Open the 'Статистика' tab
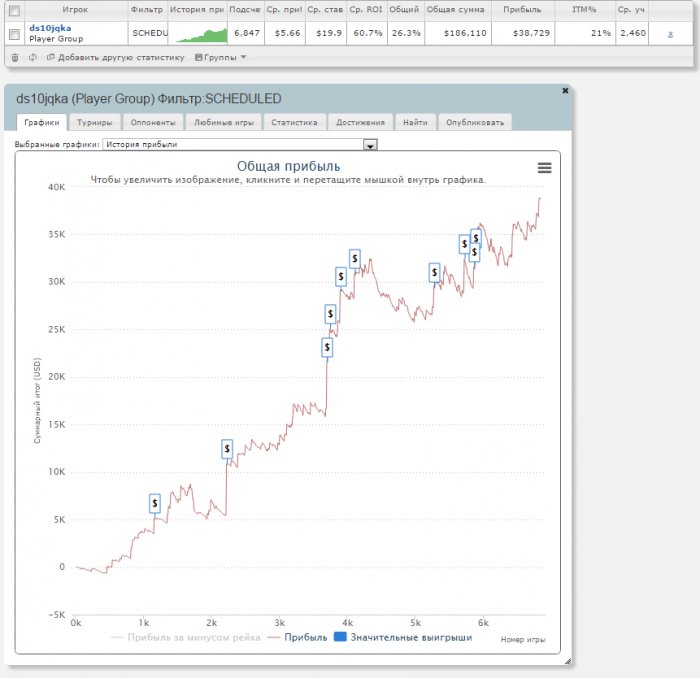The image size is (700, 678). tap(294, 122)
